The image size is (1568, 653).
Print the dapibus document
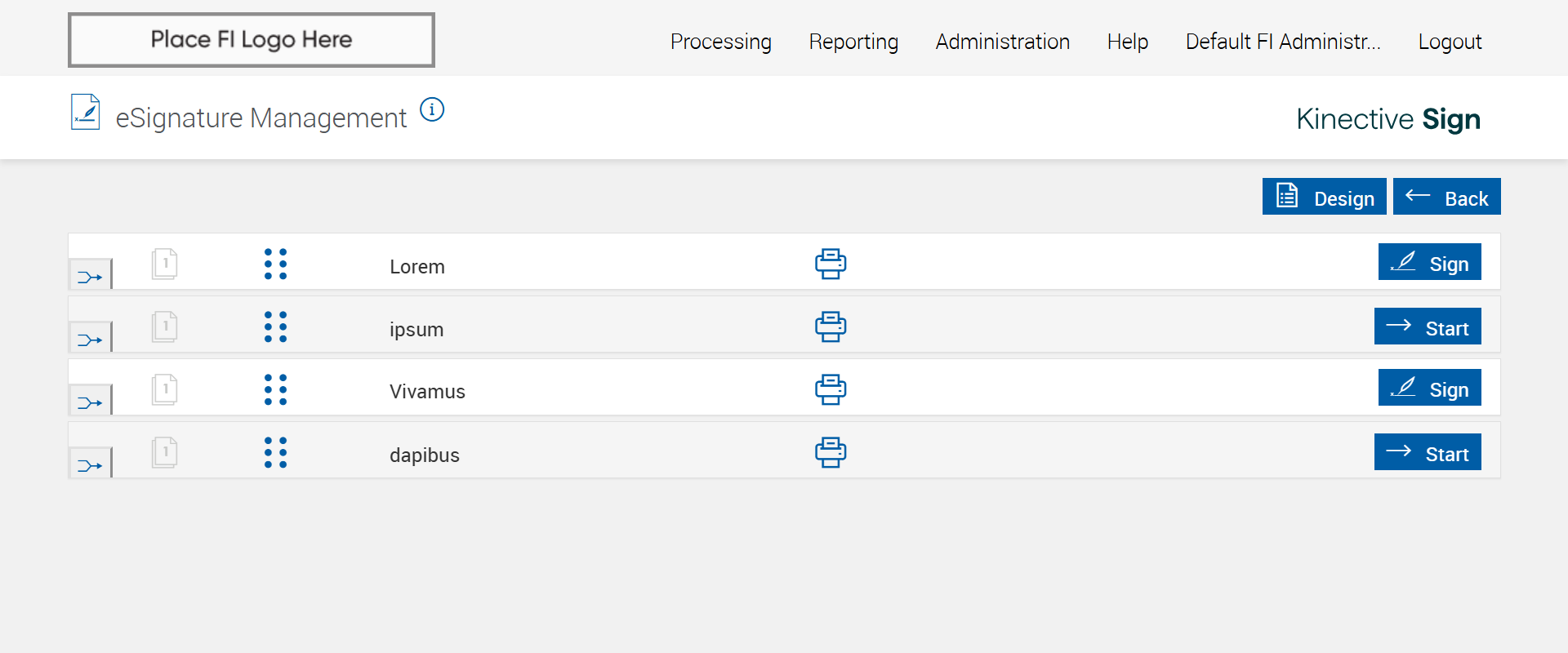(x=831, y=452)
